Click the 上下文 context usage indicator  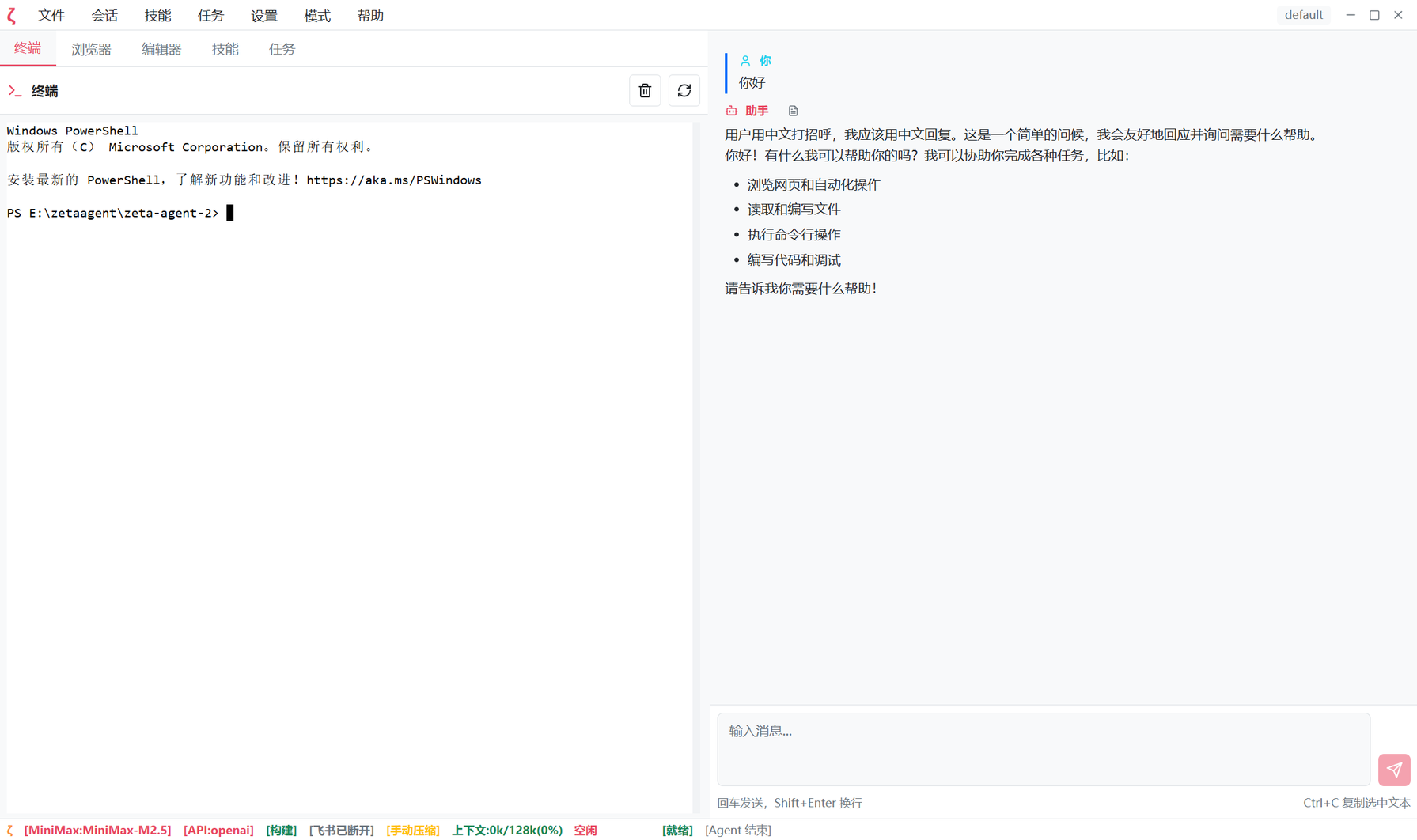(507, 831)
